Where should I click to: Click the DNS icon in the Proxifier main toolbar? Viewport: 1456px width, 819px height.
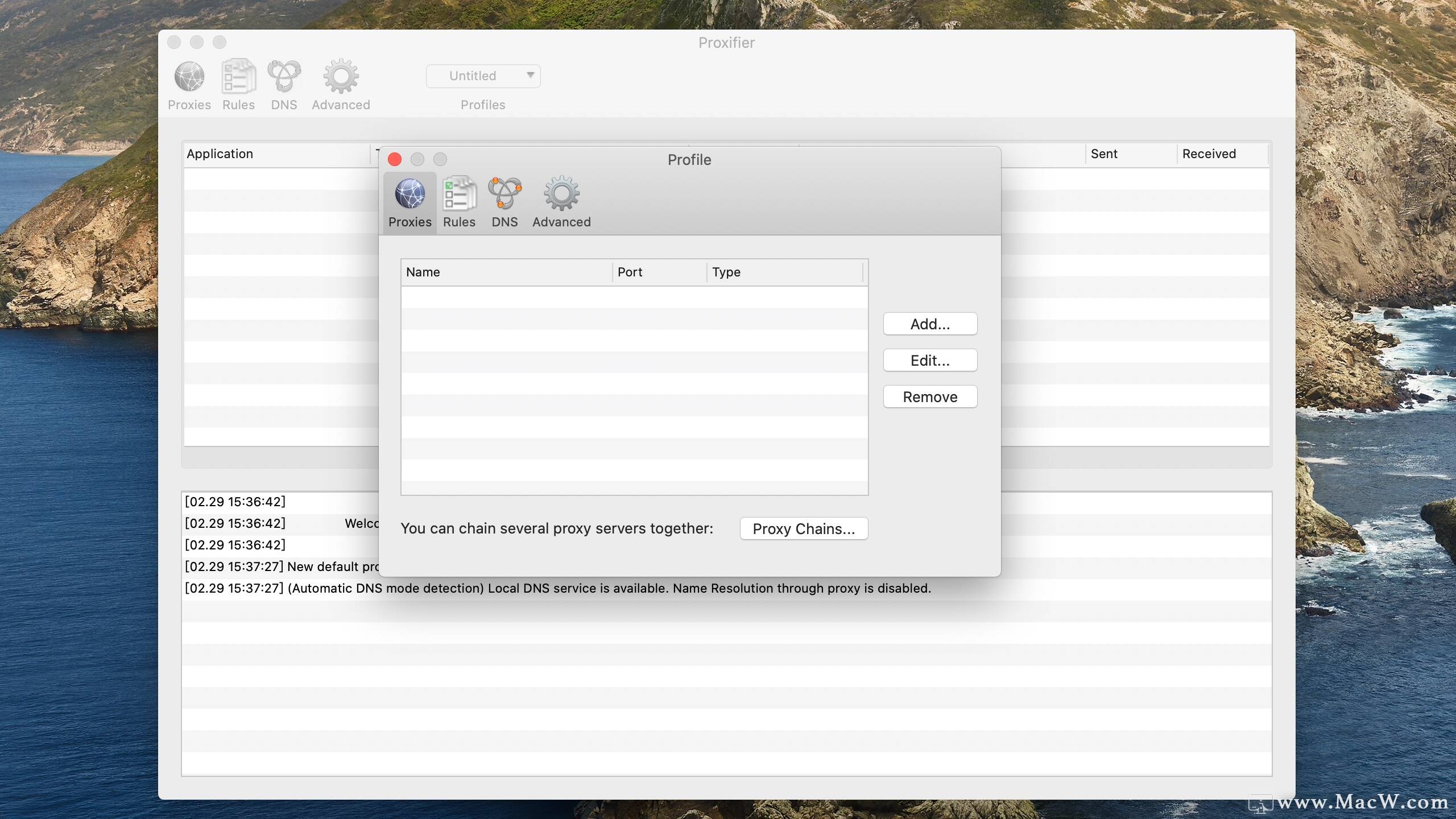284,76
